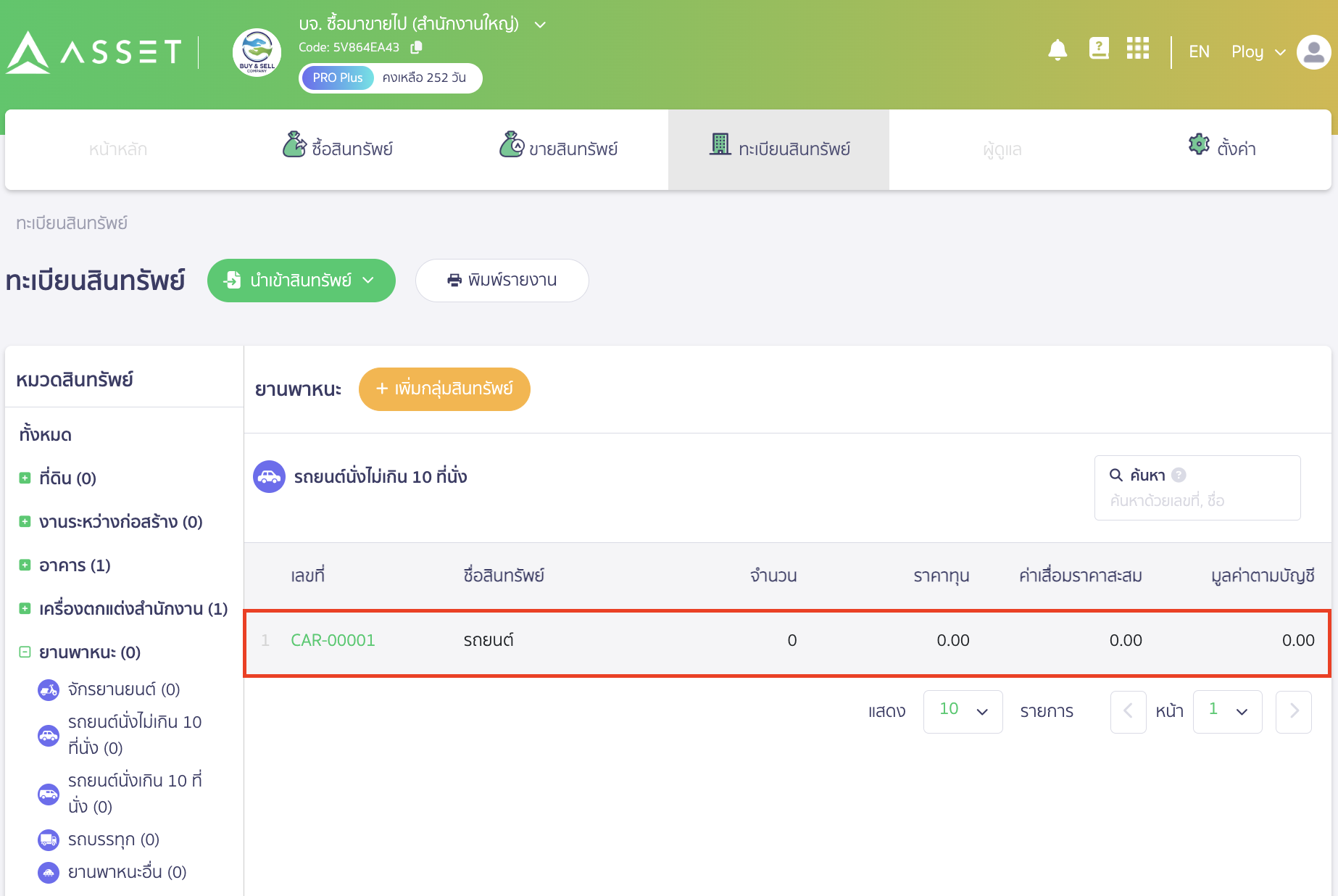
Task: Open the help book icon
Action: coord(1099,49)
